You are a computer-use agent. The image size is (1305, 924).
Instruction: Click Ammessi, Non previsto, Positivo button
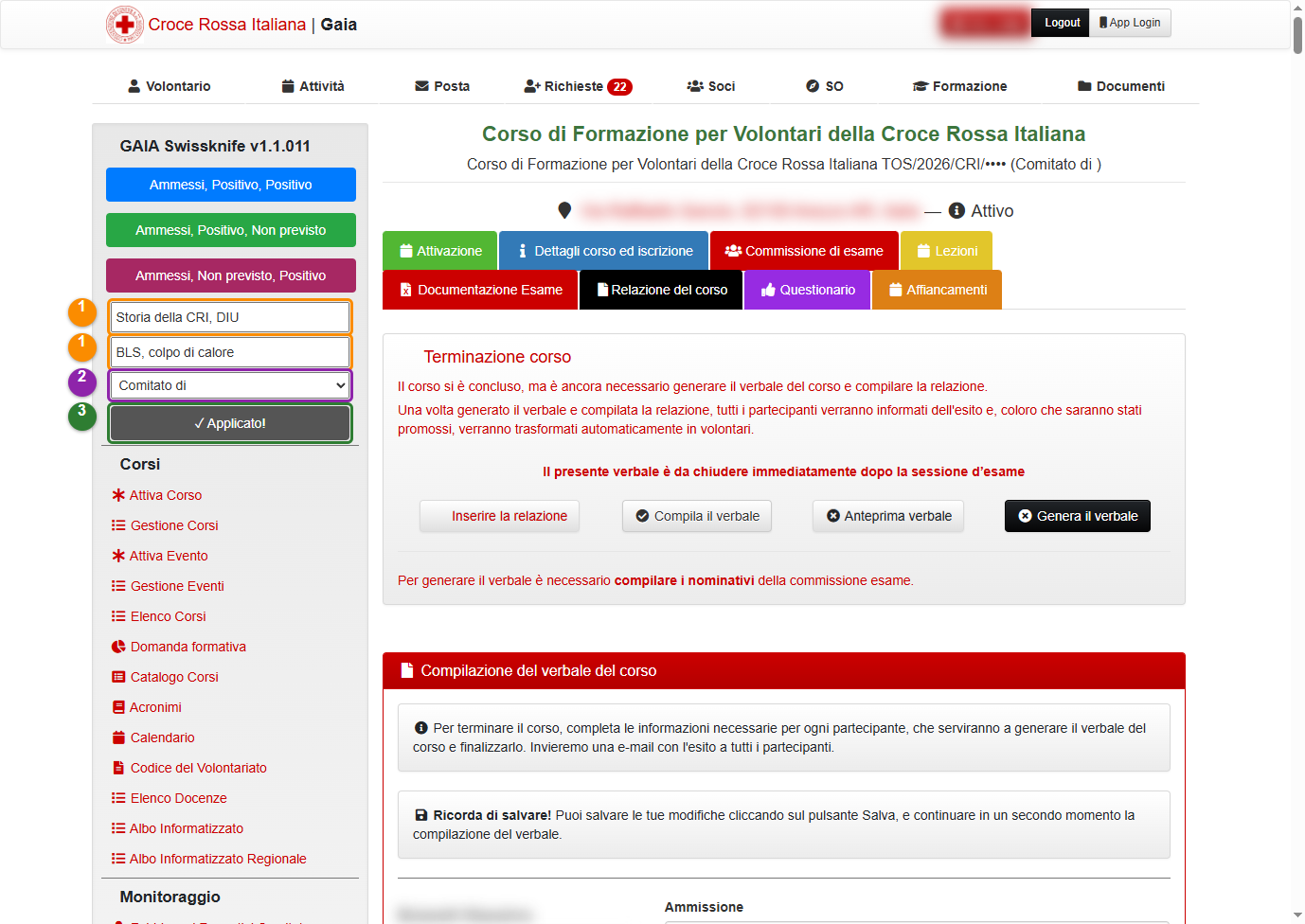(231, 275)
